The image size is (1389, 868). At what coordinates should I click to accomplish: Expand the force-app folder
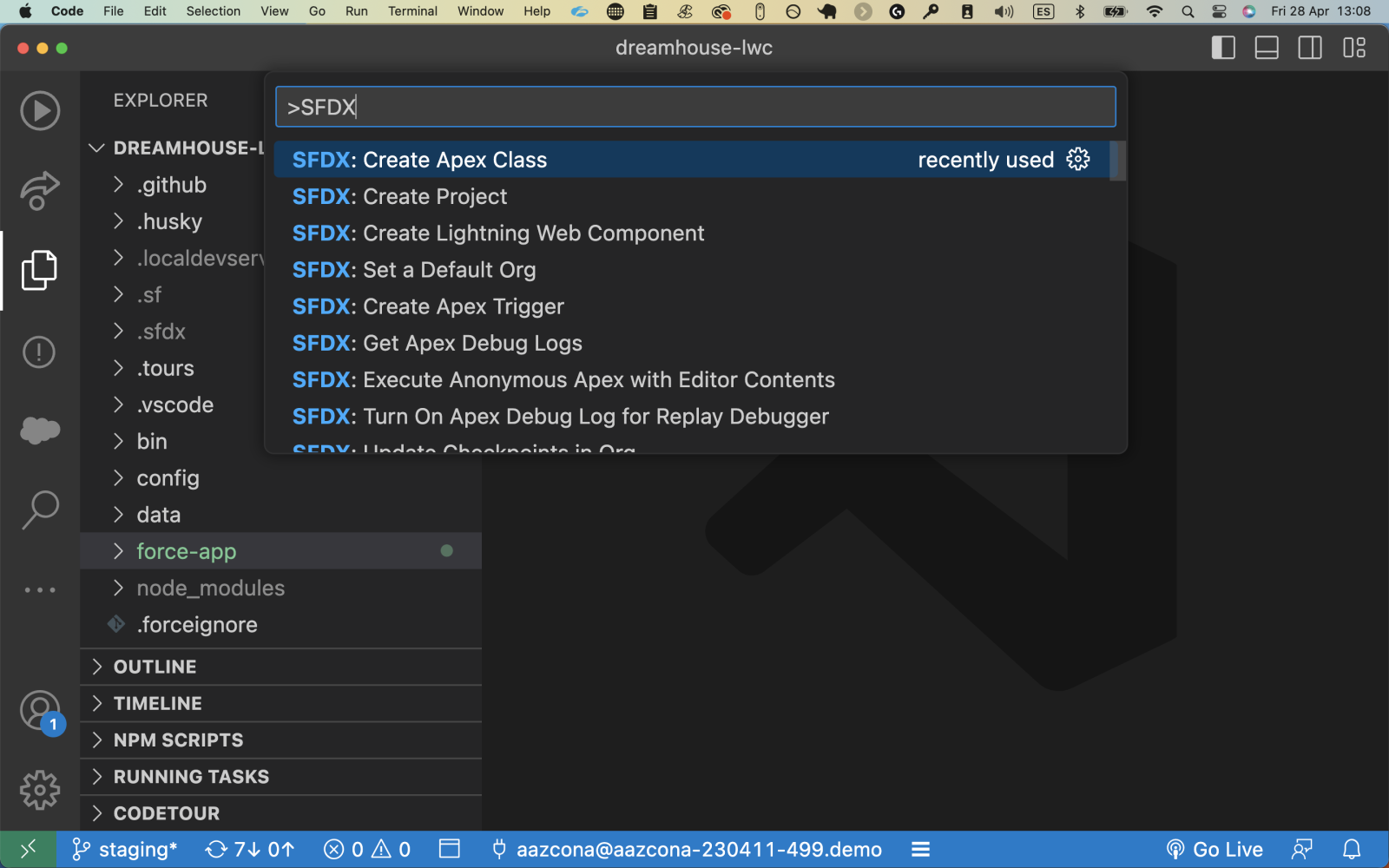tap(186, 551)
